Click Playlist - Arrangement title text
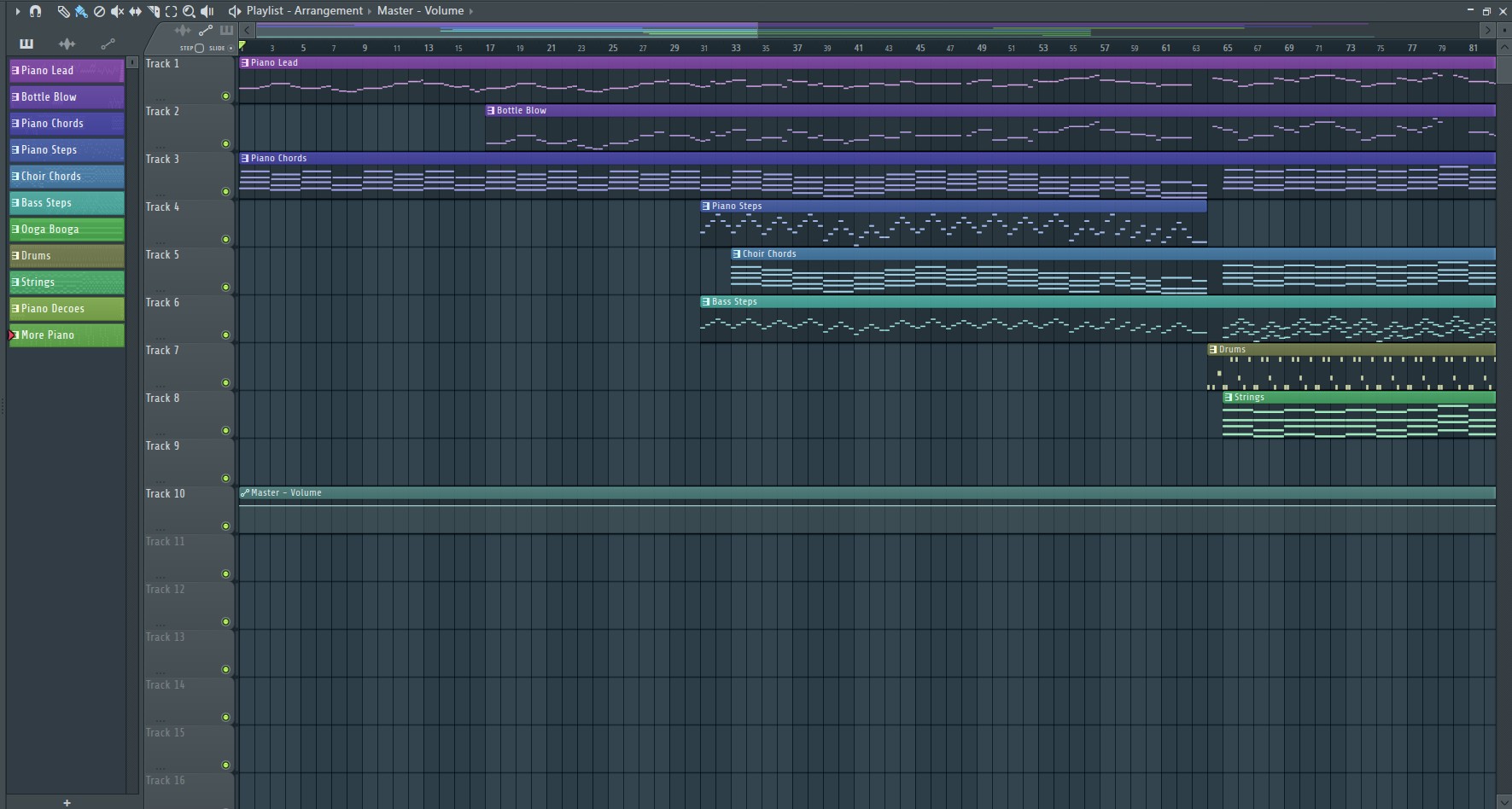The image size is (1512, 809). click(304, 11)
